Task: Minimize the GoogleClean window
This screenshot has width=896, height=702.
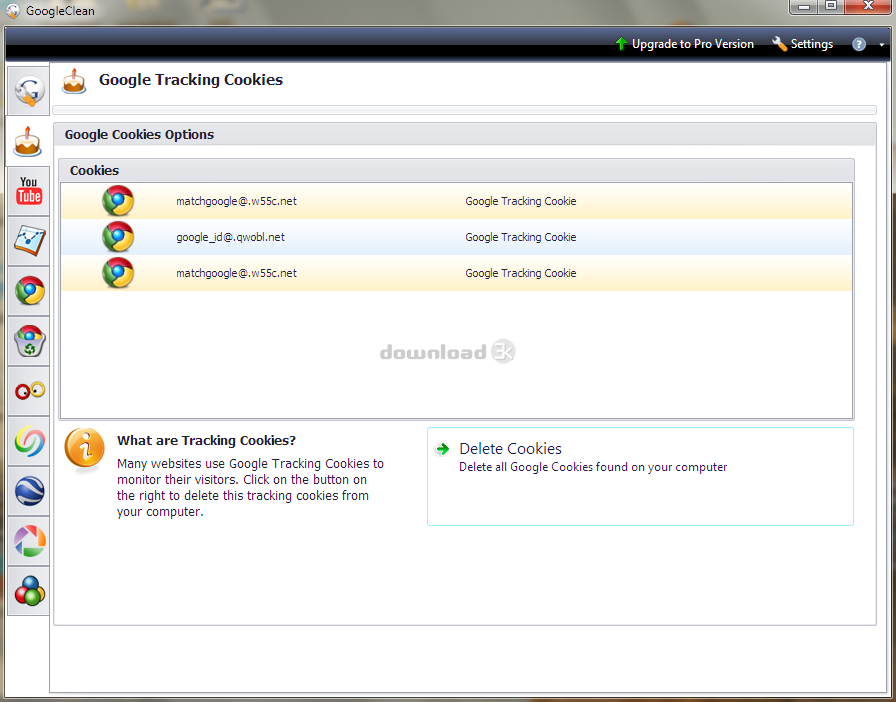Action: coord(803,7)
